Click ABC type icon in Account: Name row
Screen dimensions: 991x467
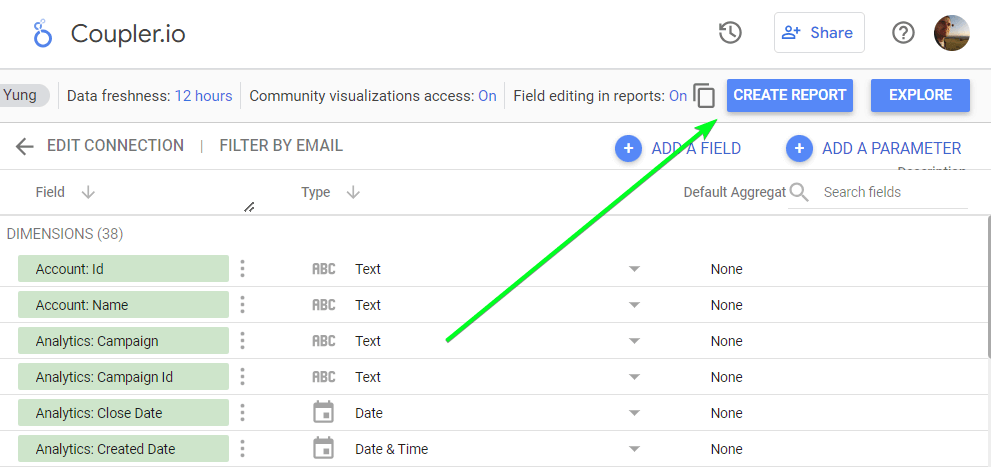[324, 305]
